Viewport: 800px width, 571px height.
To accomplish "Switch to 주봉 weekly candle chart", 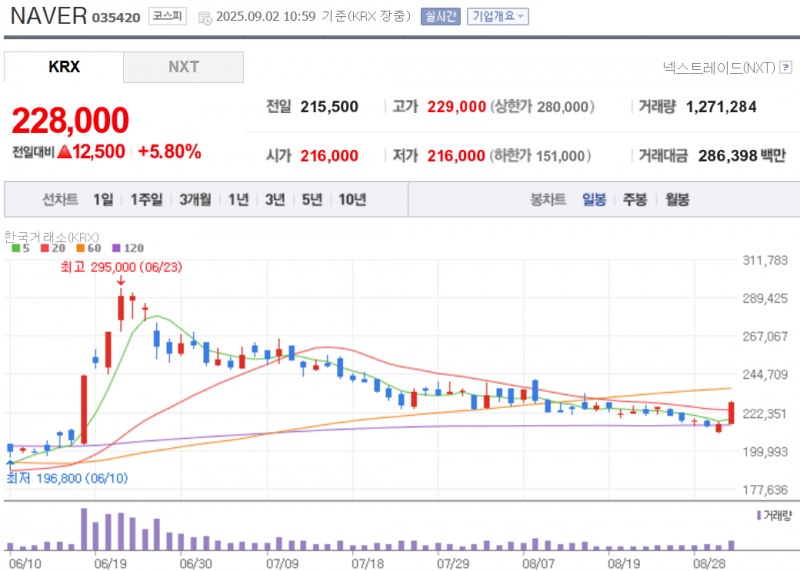I will click(x=635, y=199).
